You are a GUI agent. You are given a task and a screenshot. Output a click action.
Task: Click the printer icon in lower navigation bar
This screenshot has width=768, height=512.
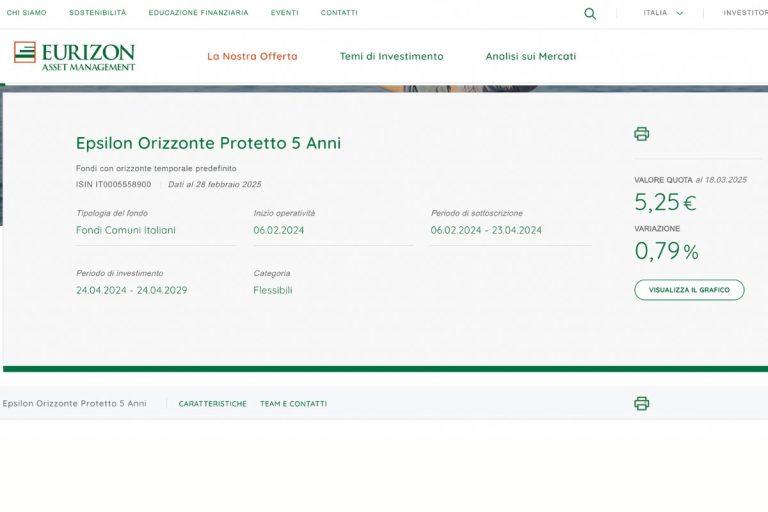coord(642,403)
